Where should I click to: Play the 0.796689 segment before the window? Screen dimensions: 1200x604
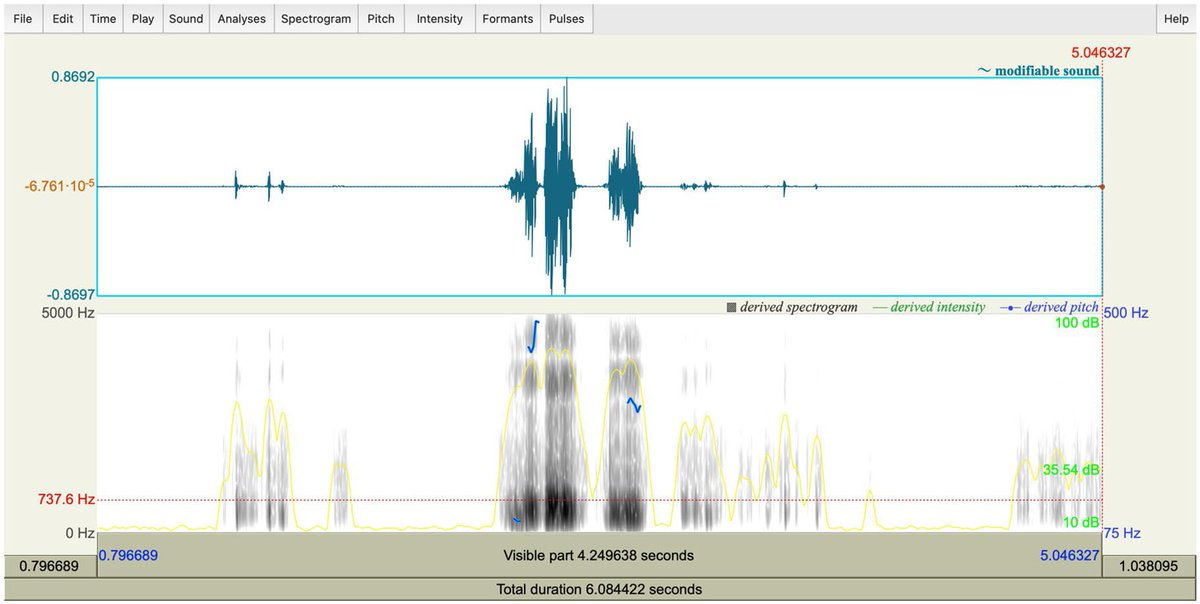49,565
